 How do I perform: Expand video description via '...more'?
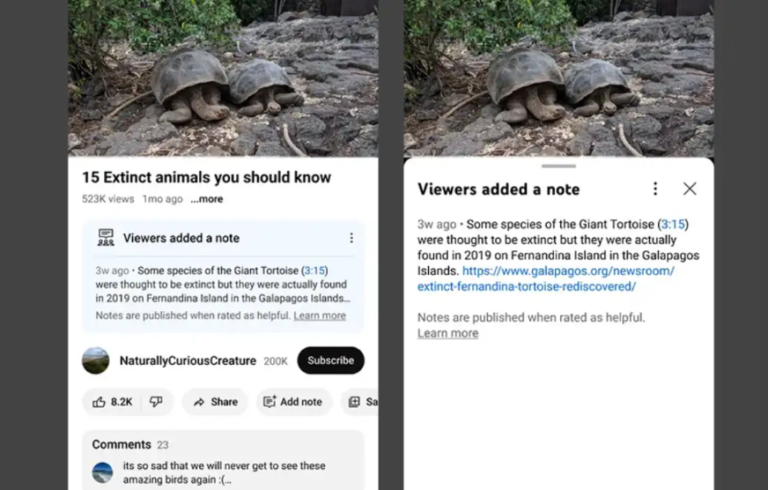pos(207,199)
